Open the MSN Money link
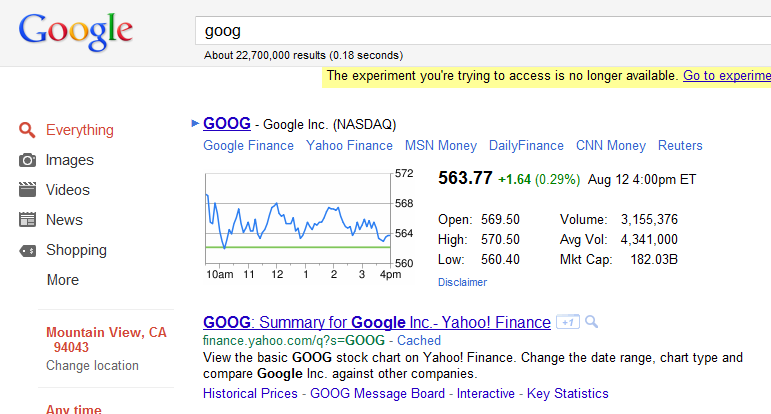 440,146
